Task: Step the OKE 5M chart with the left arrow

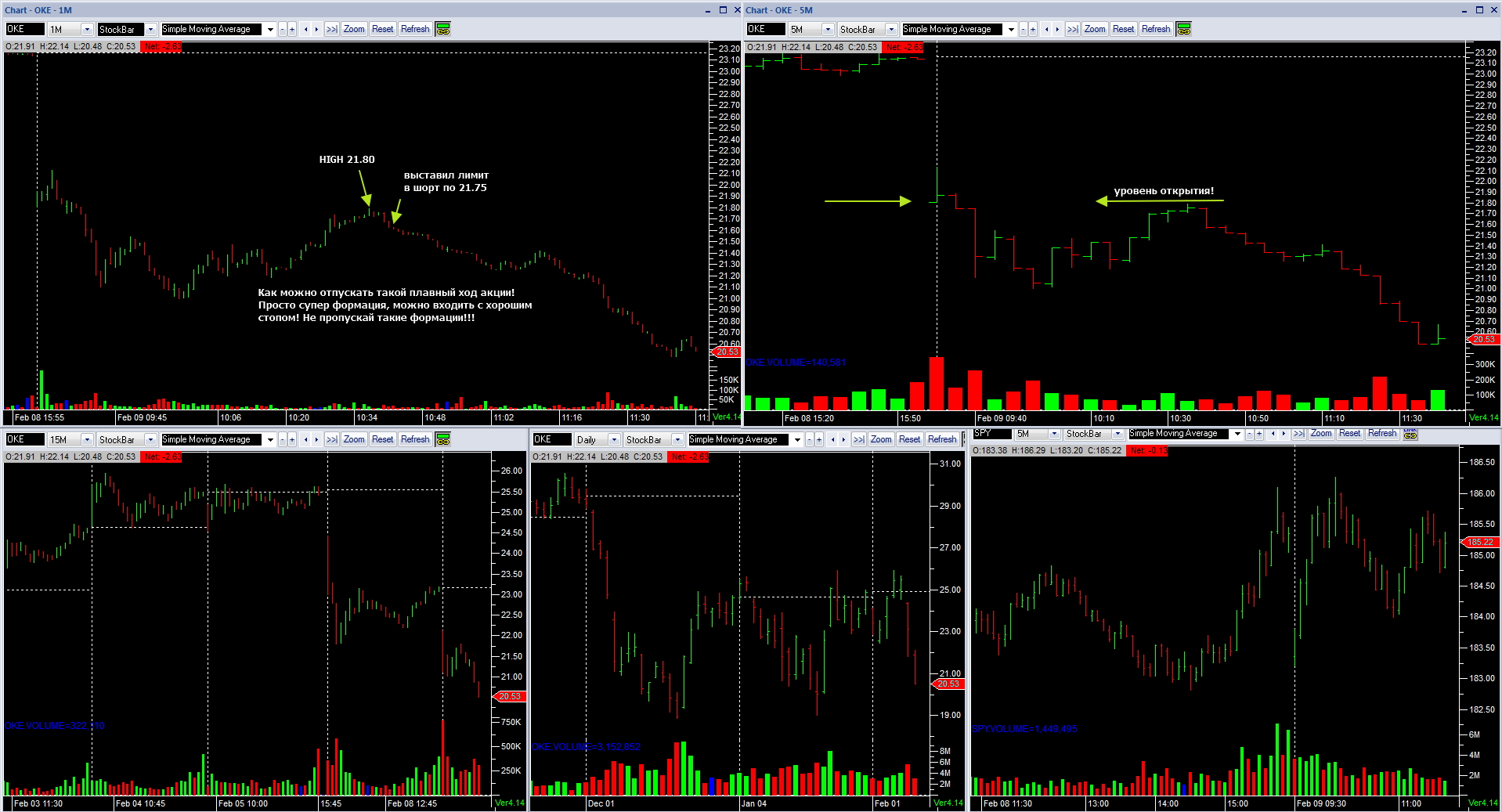Action: [1047, 29]
